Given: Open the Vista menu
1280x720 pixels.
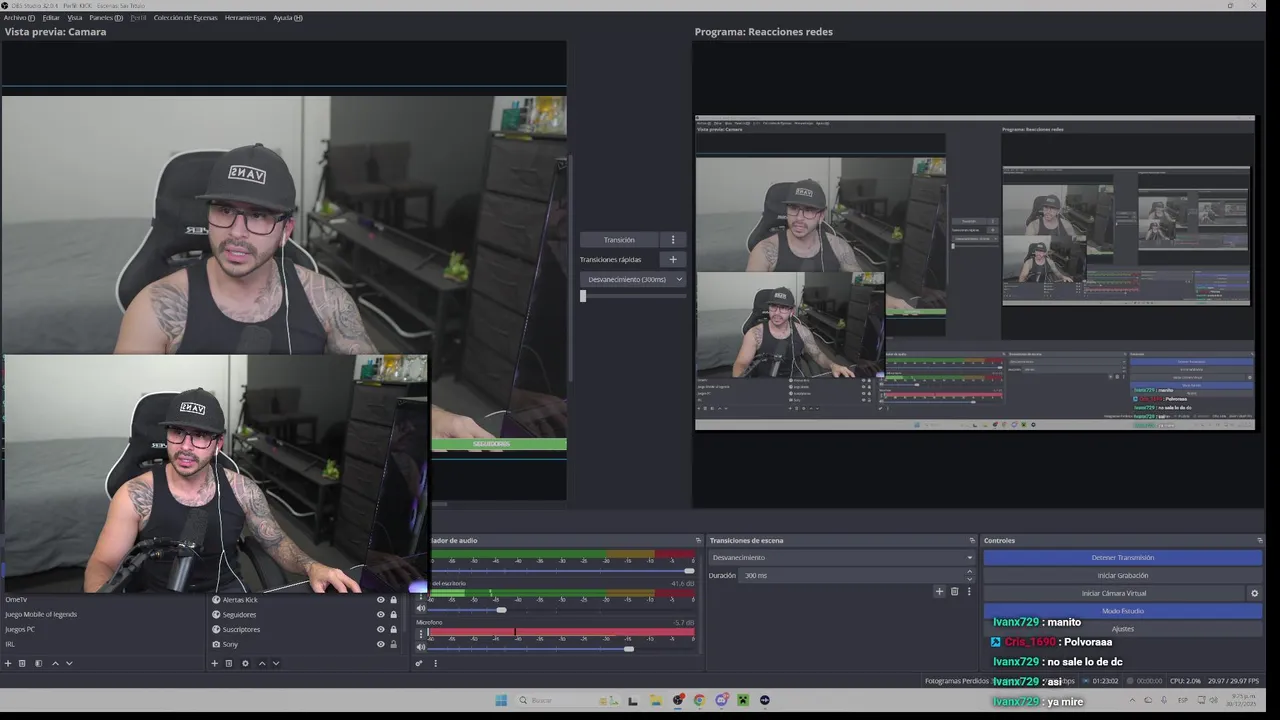Looking at the screenshot, I should click(x=75, y=18).
